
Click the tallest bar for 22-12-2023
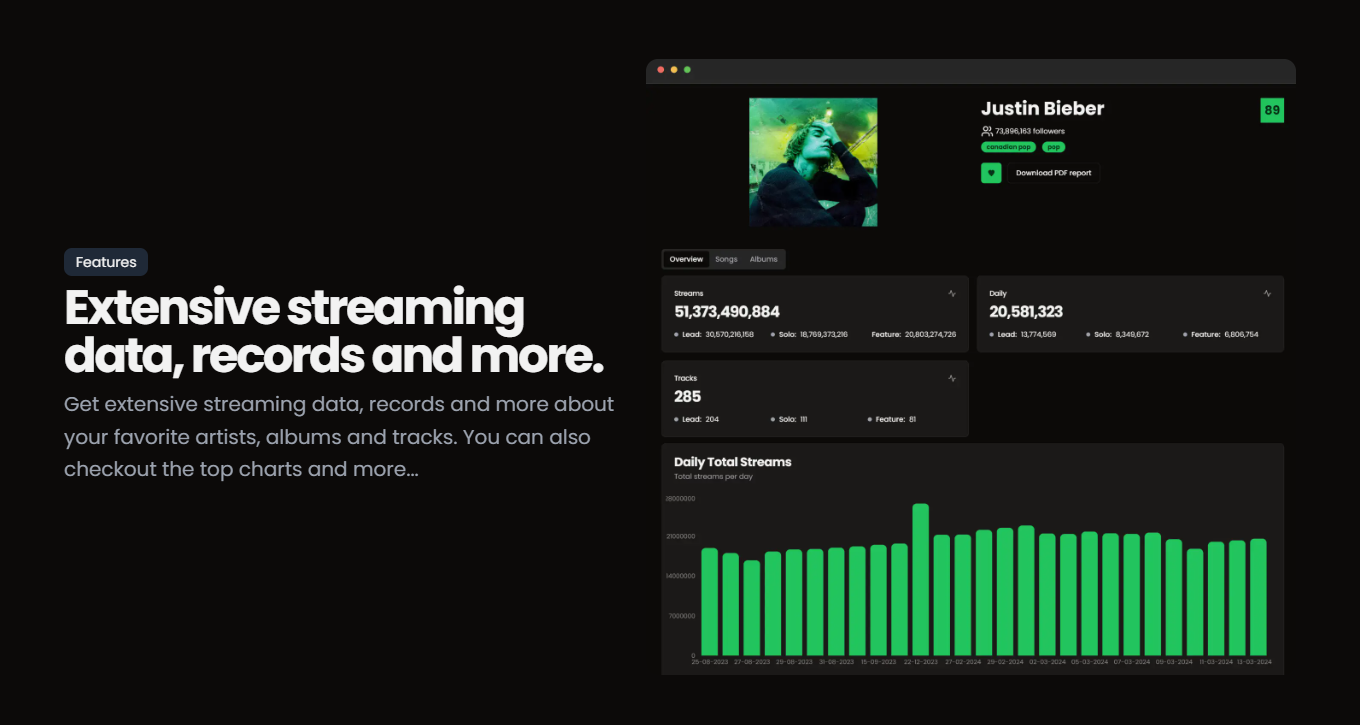click(x=921, y=580)
